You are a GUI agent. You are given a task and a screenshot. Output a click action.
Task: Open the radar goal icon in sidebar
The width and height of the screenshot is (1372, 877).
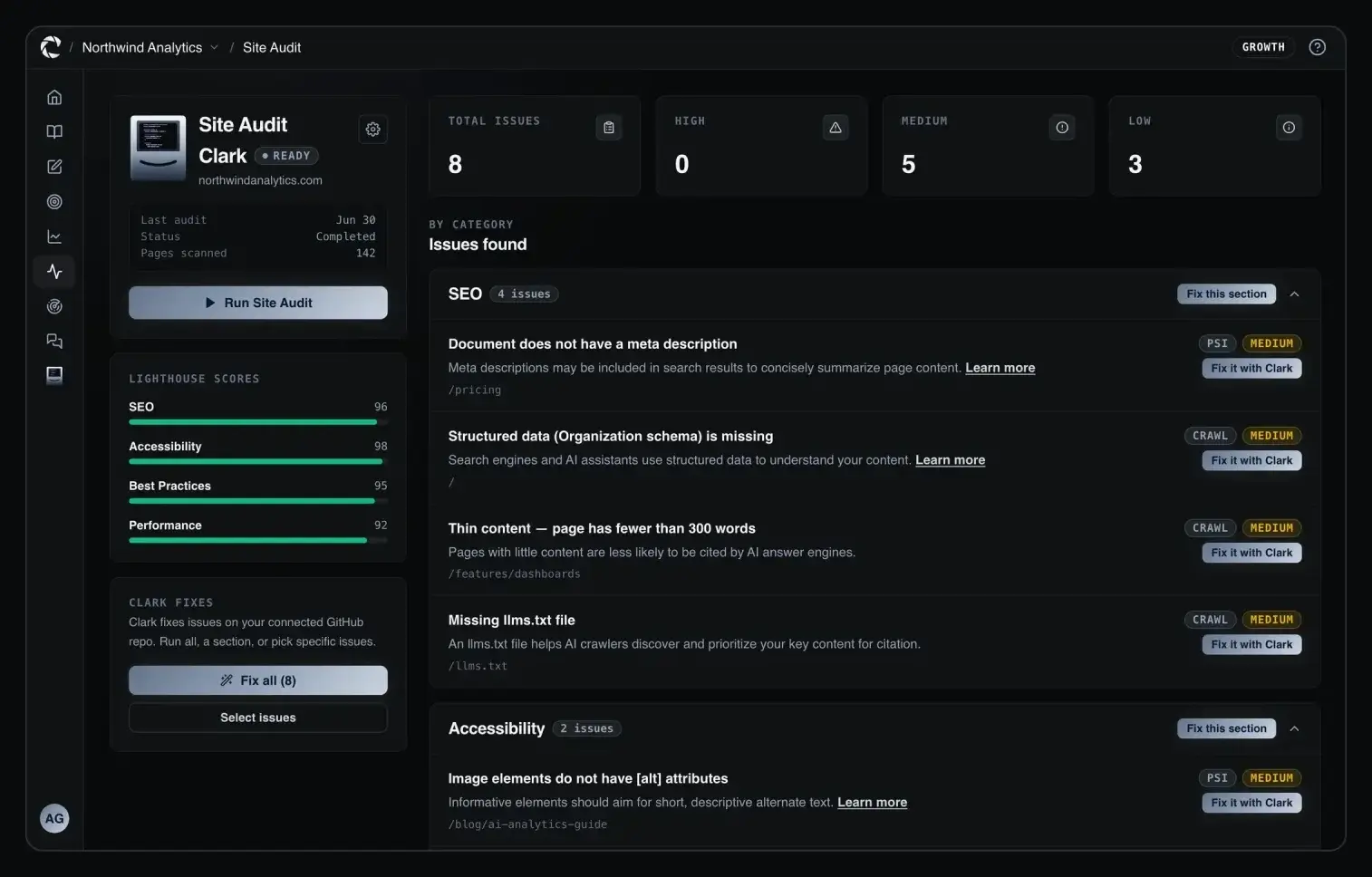click(x=54, y=306)
